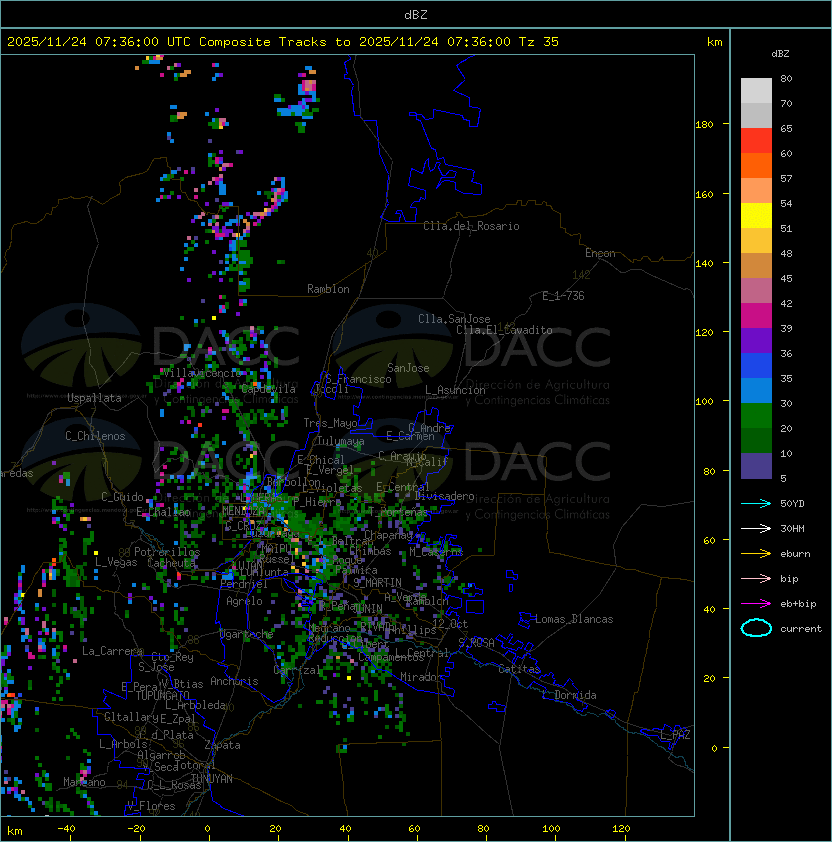832x842 pixels.
Task: Click the 'eburn' legend label
Action: tap(795, 554)
